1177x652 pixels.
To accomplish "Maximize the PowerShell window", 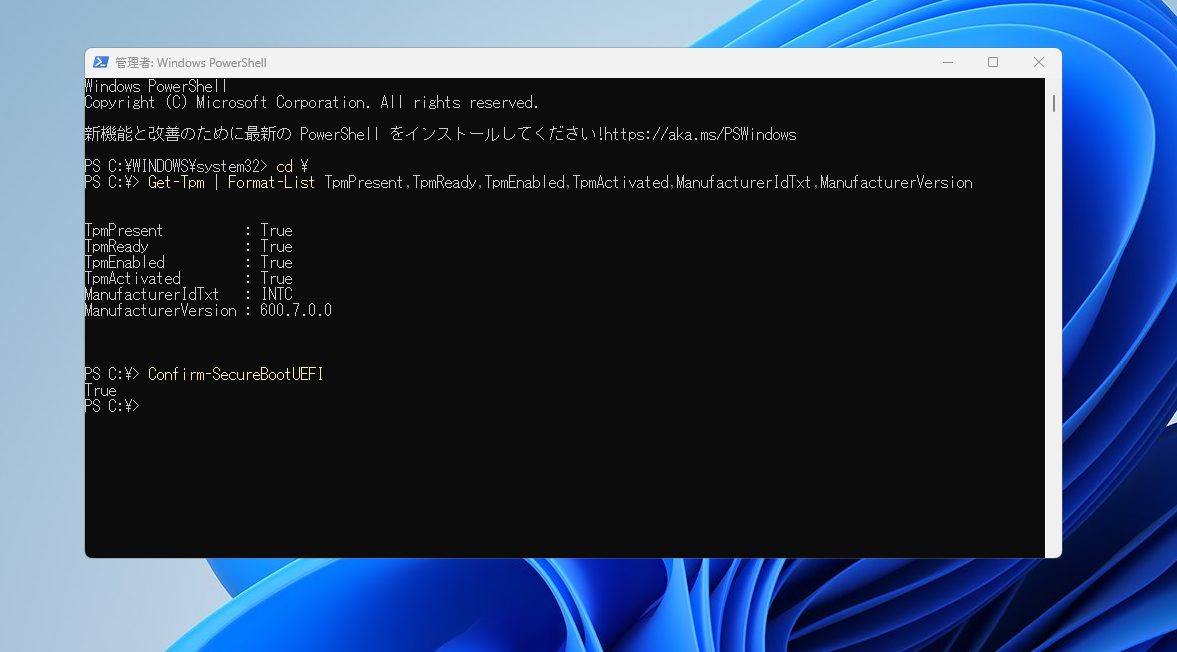I will (993, 62).
